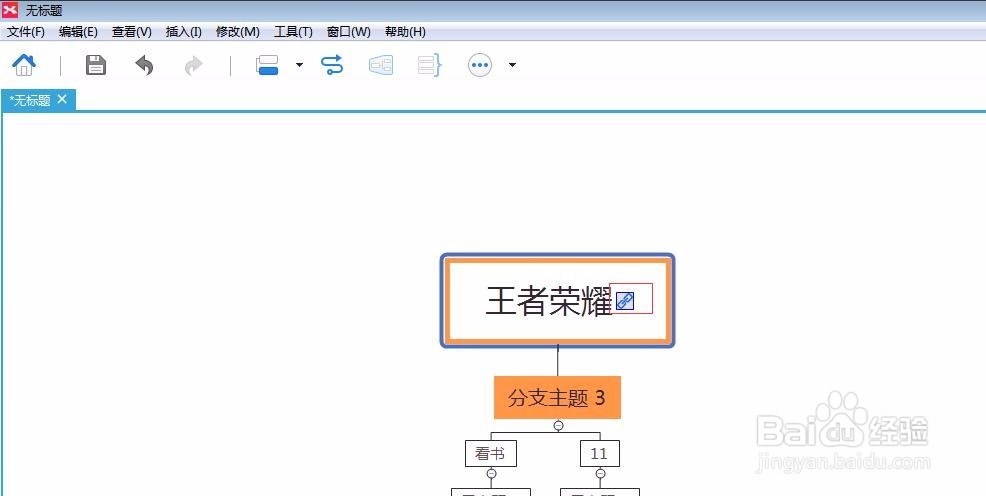Click the XMind app icon in title bar
986x496 pixels.
(9, 10)
